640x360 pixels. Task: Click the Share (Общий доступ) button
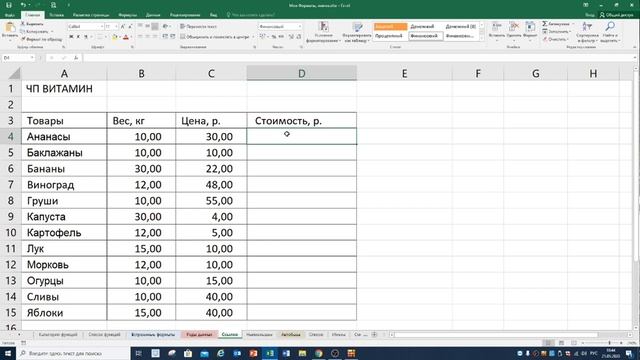[x=616, y=15]
